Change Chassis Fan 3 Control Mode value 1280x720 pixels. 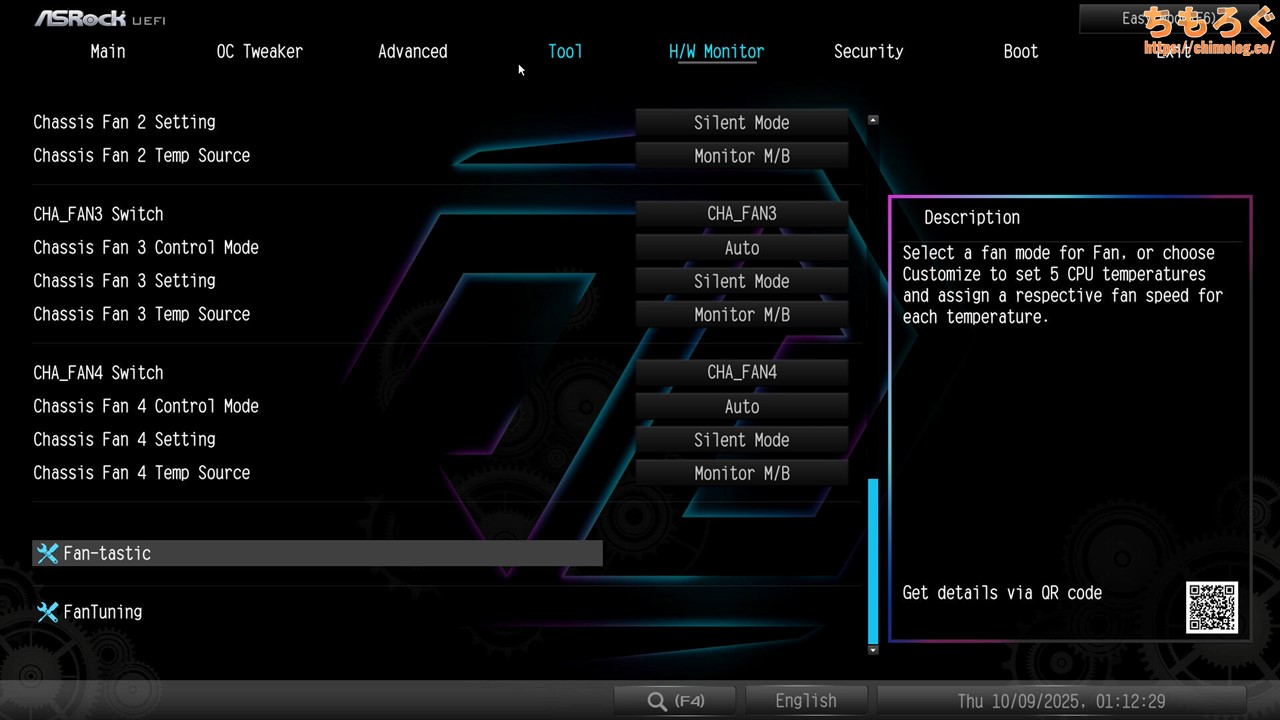[741, 248]
